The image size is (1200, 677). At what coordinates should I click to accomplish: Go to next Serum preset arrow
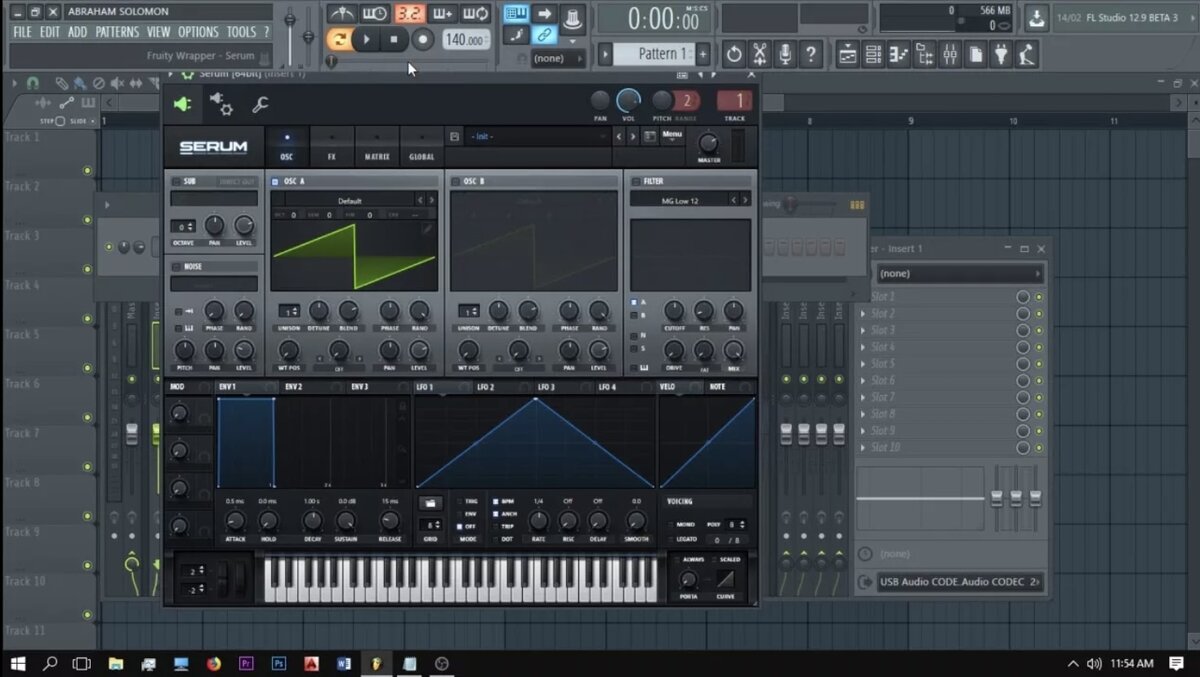632,136
